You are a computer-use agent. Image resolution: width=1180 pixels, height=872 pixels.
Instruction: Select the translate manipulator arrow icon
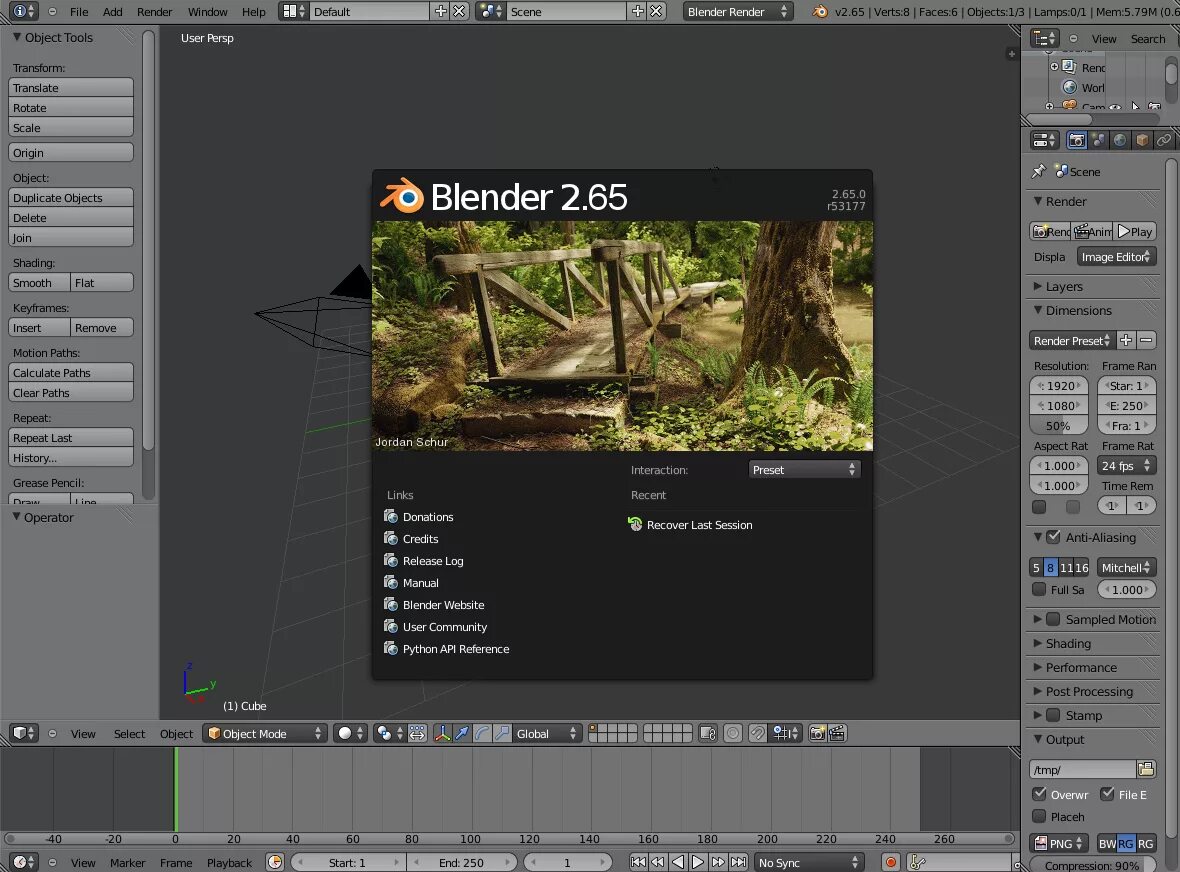pyautogui.click(x=462, y=733)
